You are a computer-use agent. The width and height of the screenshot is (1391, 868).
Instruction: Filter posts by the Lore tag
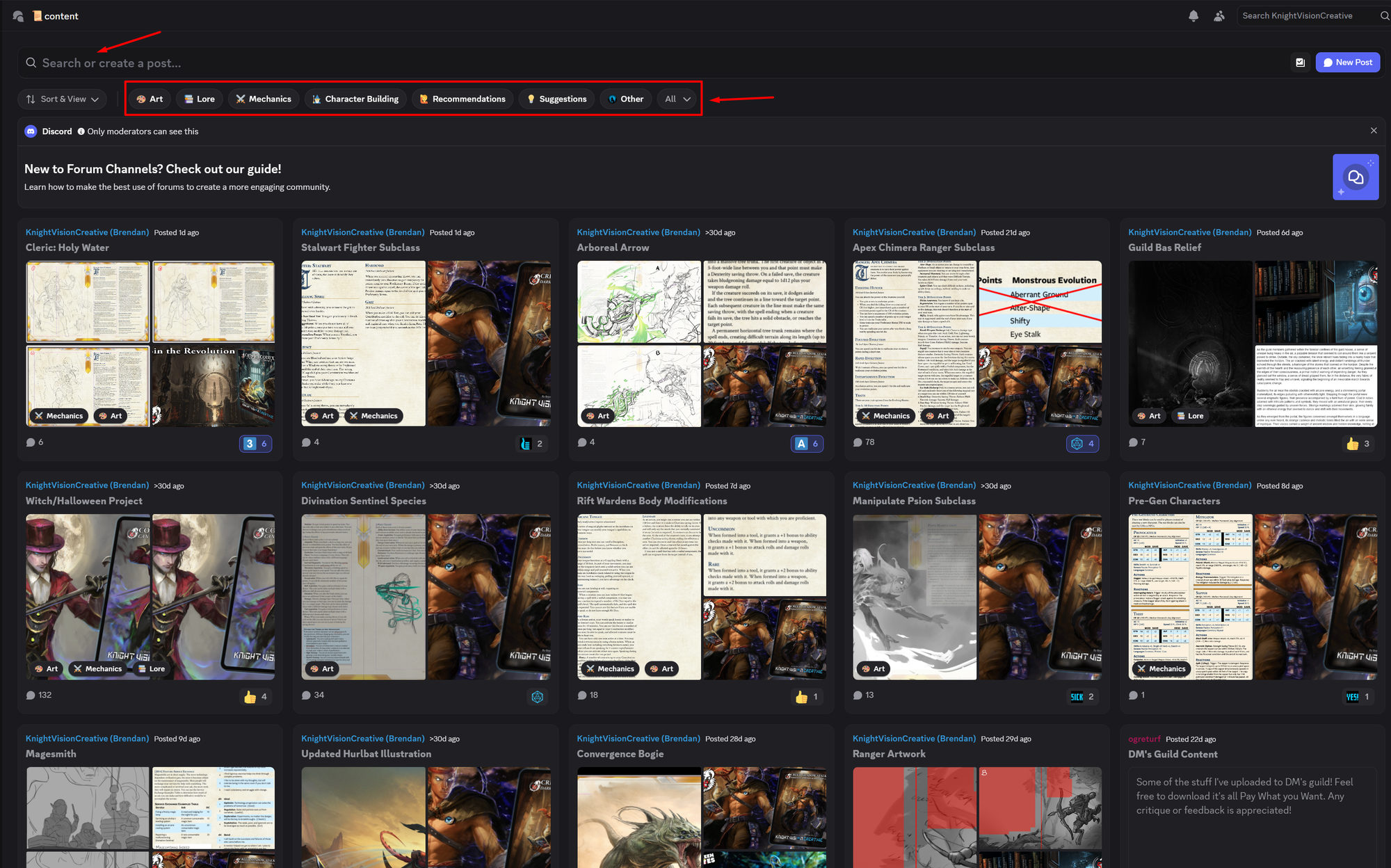click(200, 99)
